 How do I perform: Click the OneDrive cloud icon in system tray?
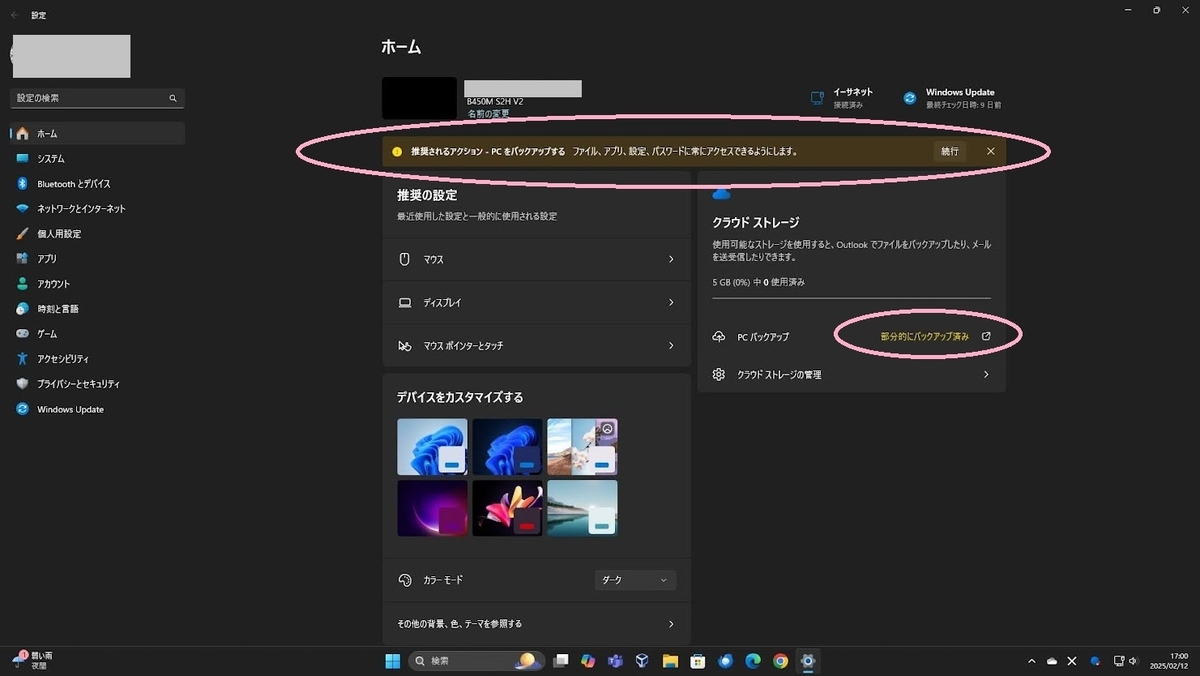[x=1052, y=661]
